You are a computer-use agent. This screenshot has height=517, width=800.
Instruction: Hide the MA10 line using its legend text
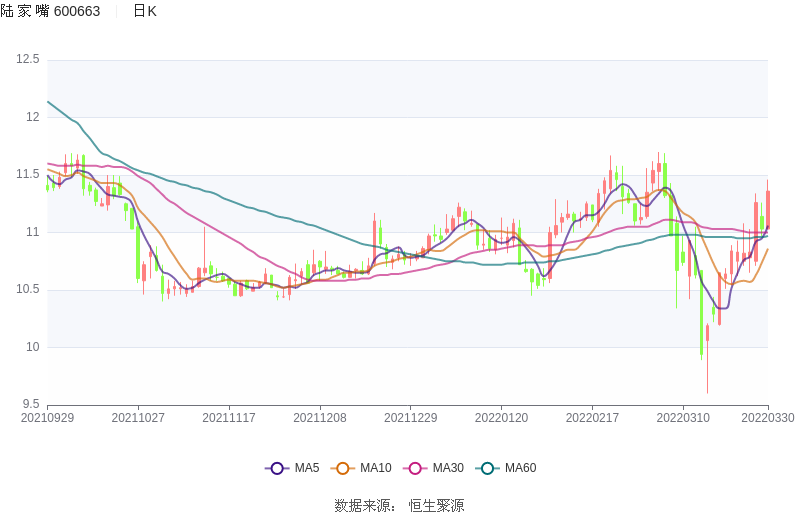coord(376,468)
